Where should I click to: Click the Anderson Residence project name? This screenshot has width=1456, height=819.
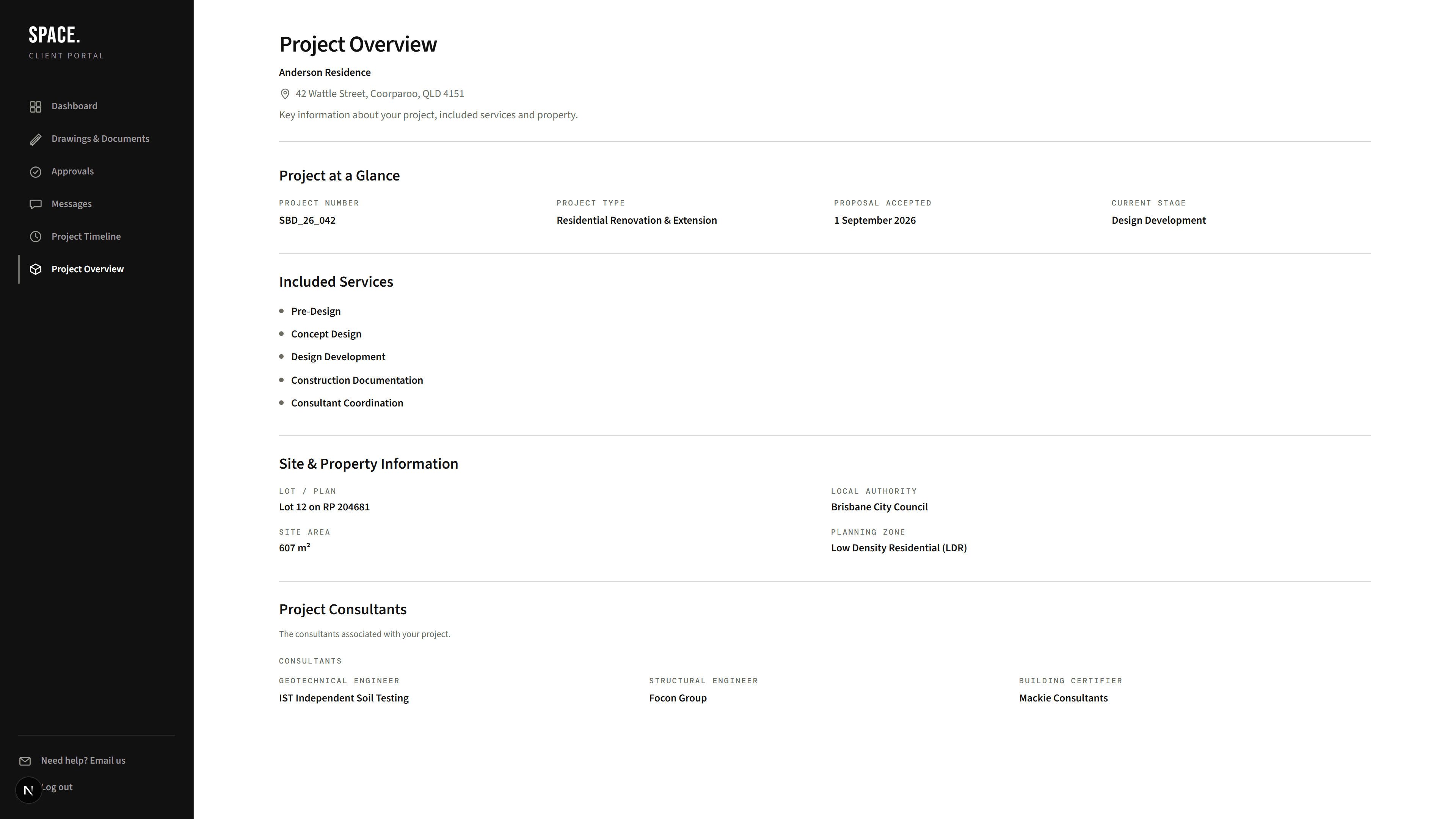coord(325,72)
